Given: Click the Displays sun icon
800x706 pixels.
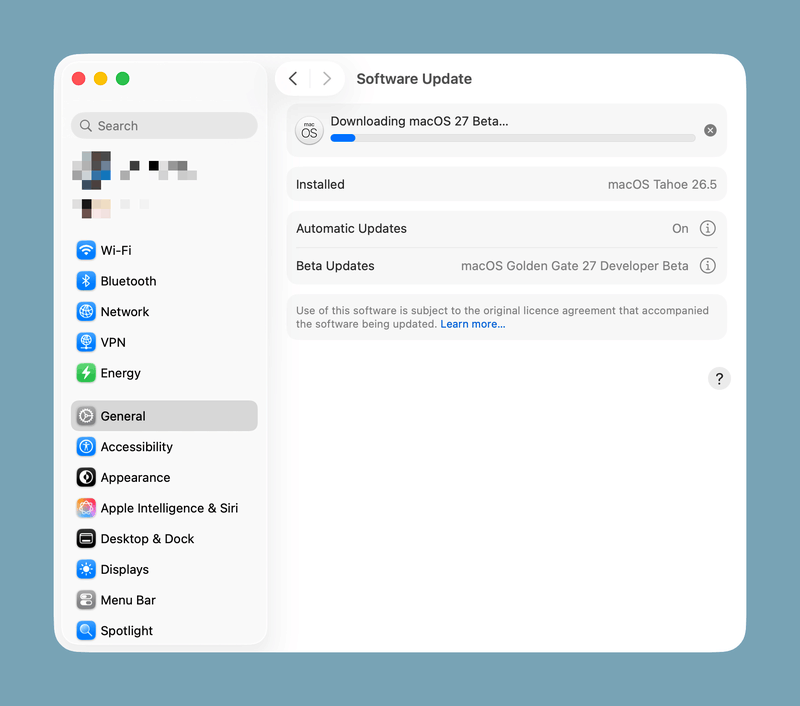Looking at the screenshot, I should coord(86,569).
